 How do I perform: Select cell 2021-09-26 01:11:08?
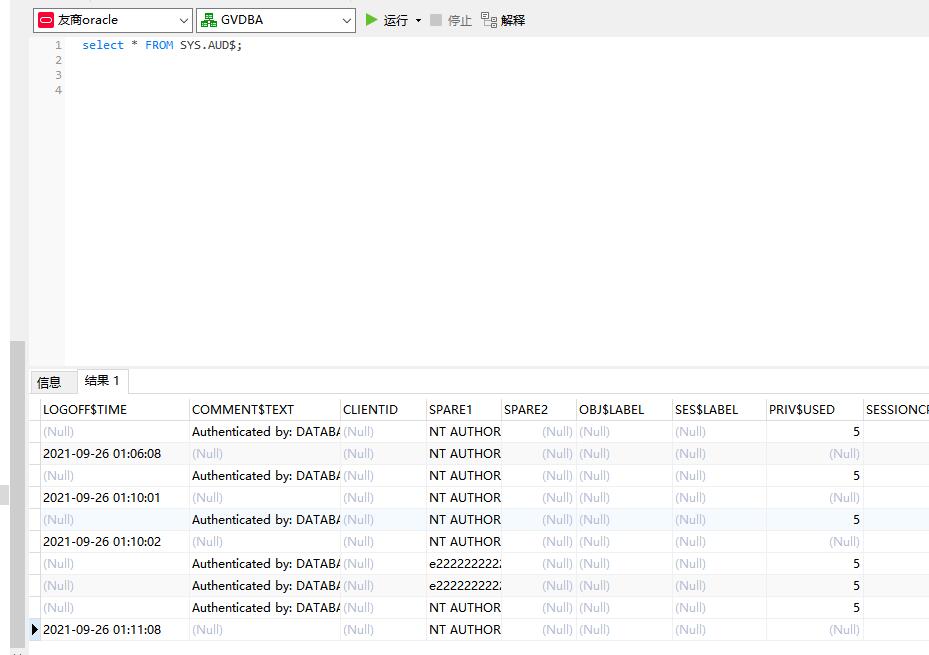tap(115, 630)
